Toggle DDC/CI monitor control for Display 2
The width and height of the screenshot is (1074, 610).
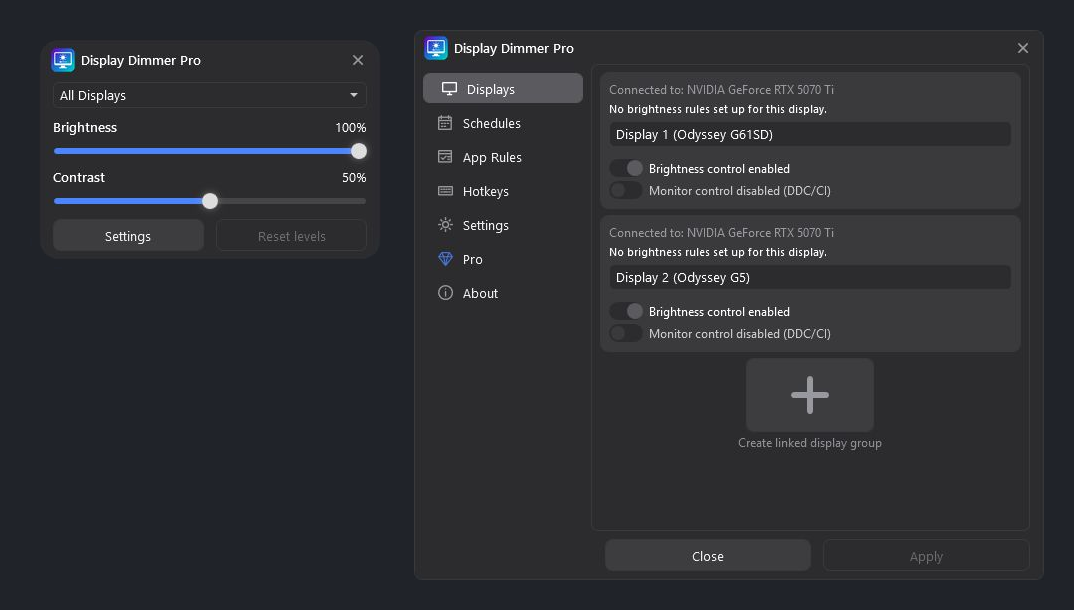[x=626, y=333]
